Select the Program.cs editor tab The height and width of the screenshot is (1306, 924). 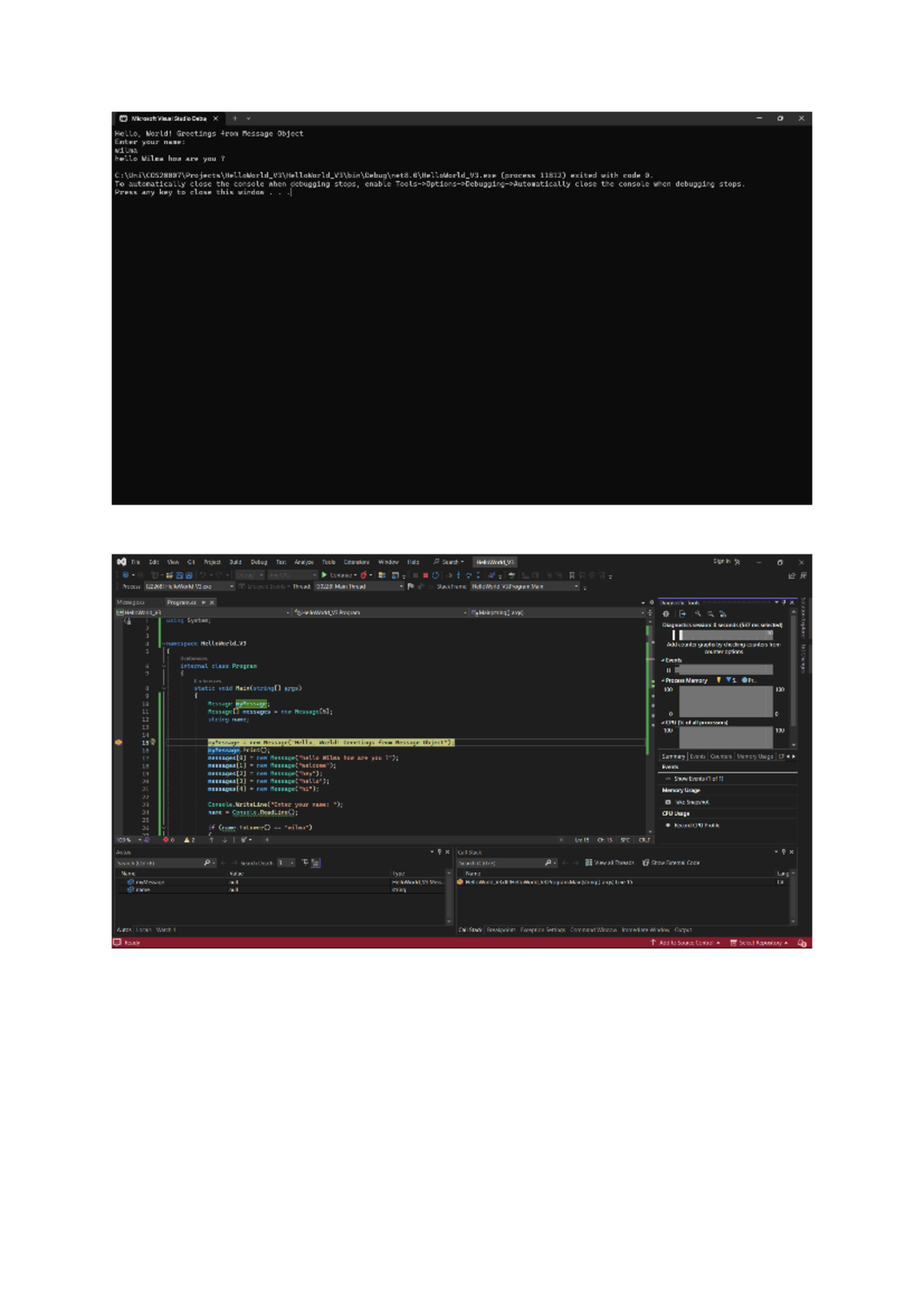183,602
